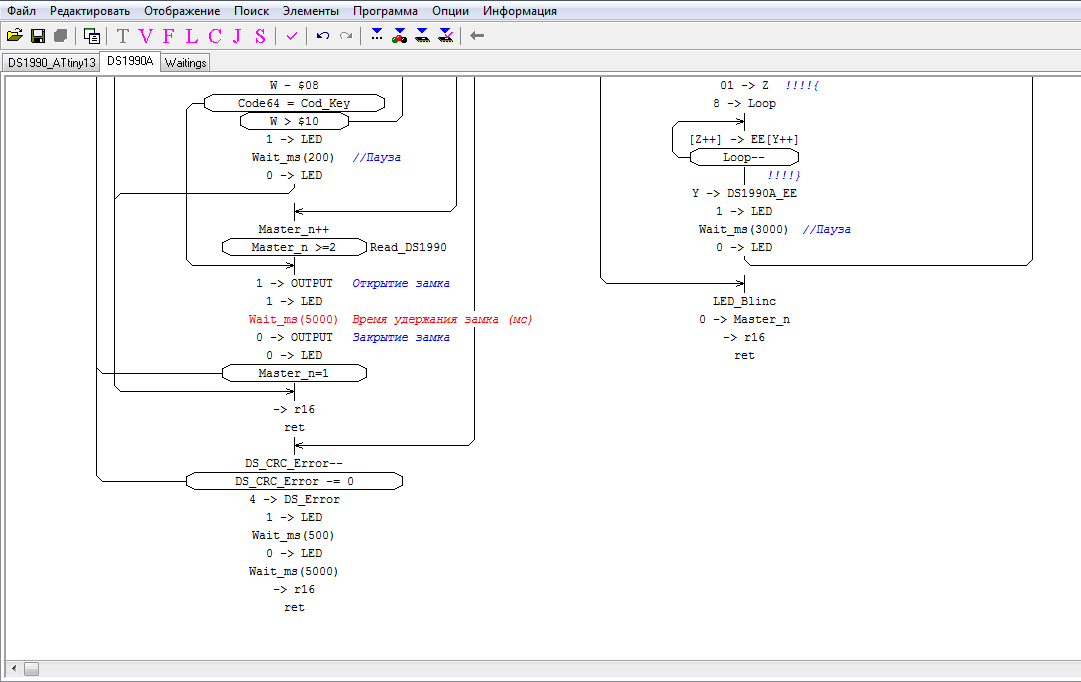Click the magenta L toolbar icon
The image size is (1081, 682).
click(x=191, y=36)
